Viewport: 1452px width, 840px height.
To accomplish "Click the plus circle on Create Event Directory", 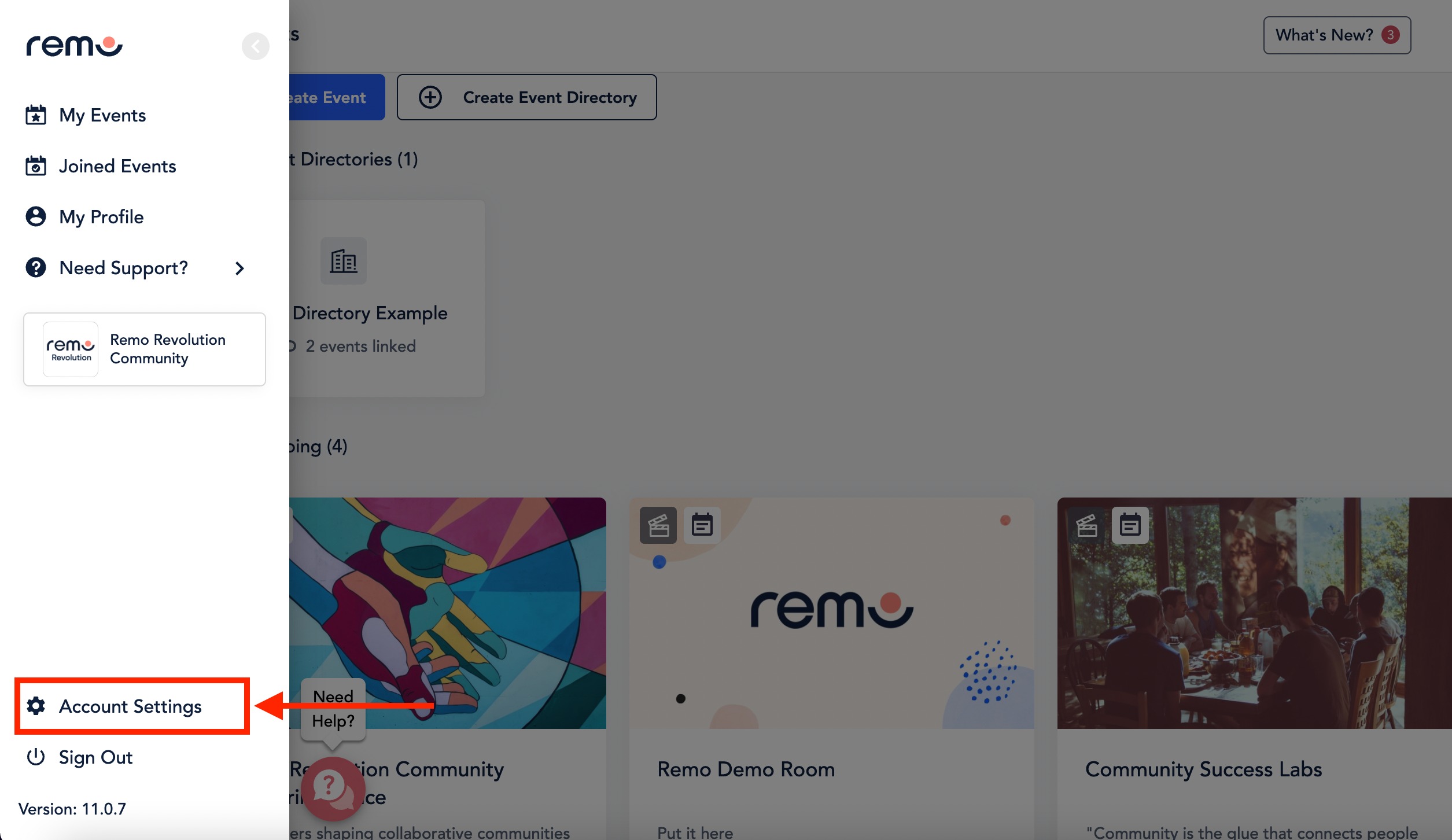I will pos(430,97).
